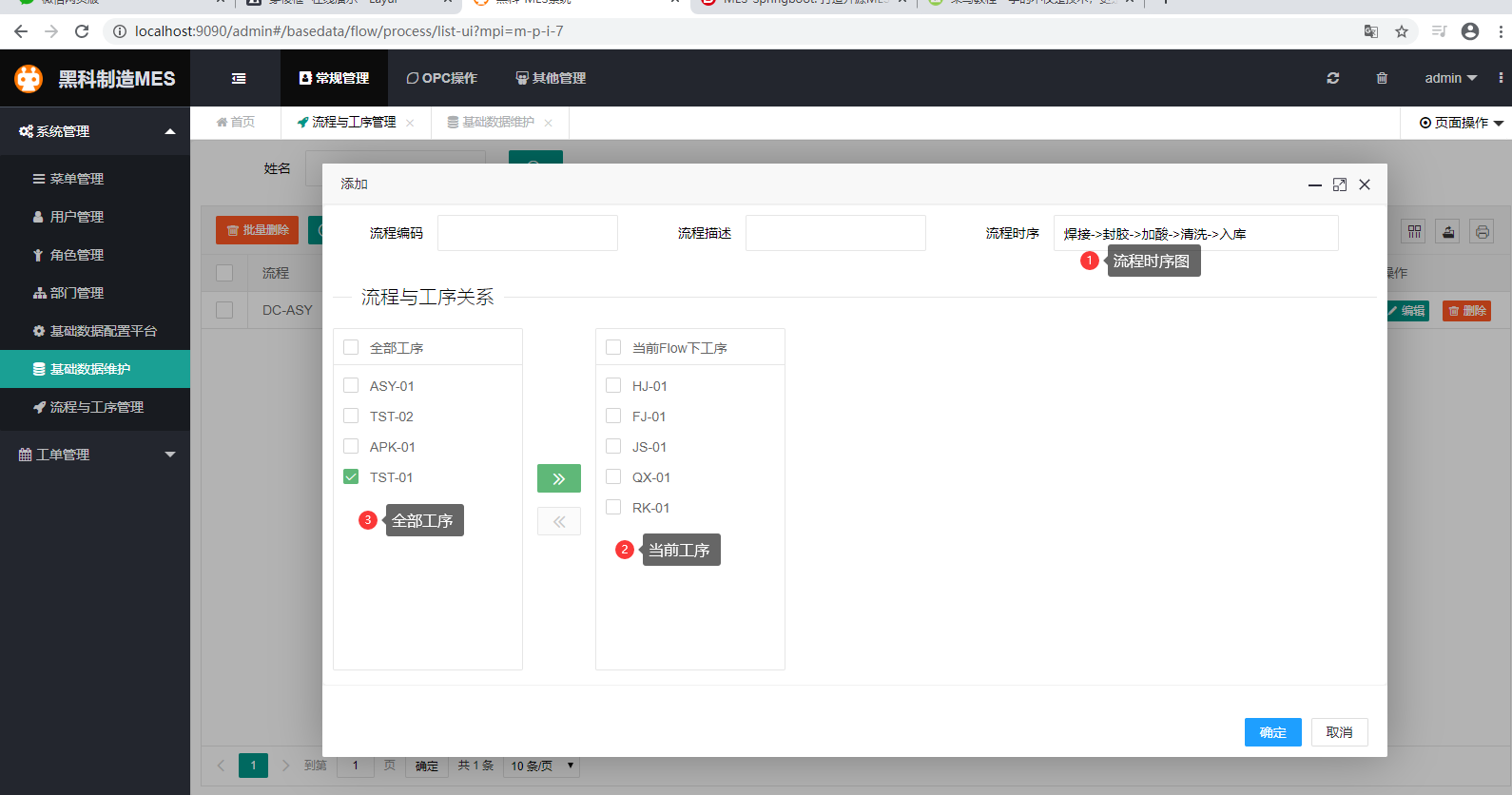Check the TST-02 checkbox
1512x795 pixels.
point(351,416)
